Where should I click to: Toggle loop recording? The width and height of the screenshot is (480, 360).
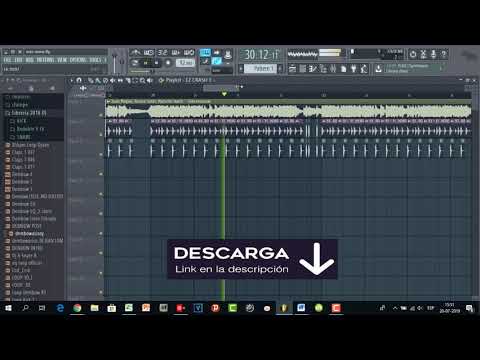point(189,52)
